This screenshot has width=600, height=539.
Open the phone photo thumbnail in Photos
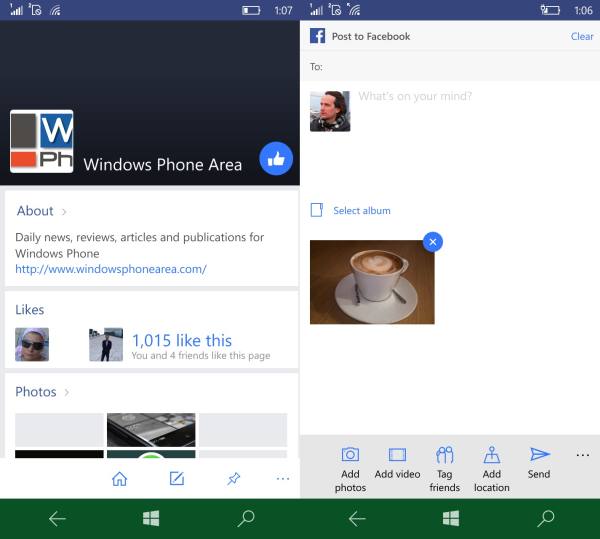(x=151, y=430)
